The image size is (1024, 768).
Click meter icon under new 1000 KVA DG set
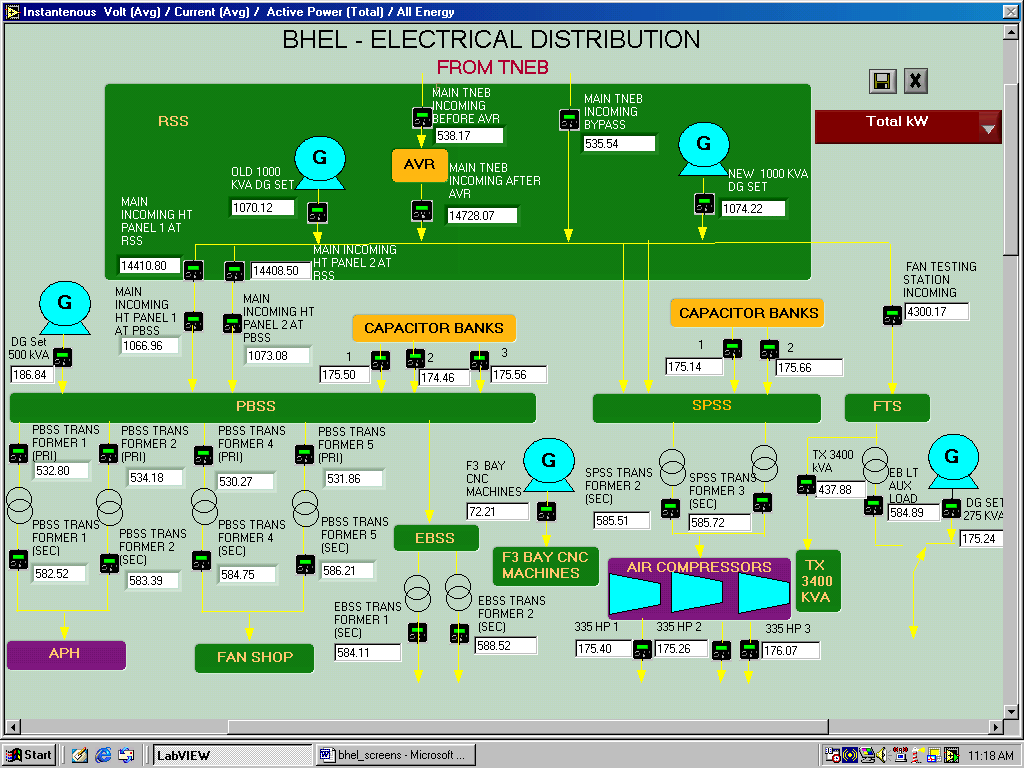click(704, 204)
